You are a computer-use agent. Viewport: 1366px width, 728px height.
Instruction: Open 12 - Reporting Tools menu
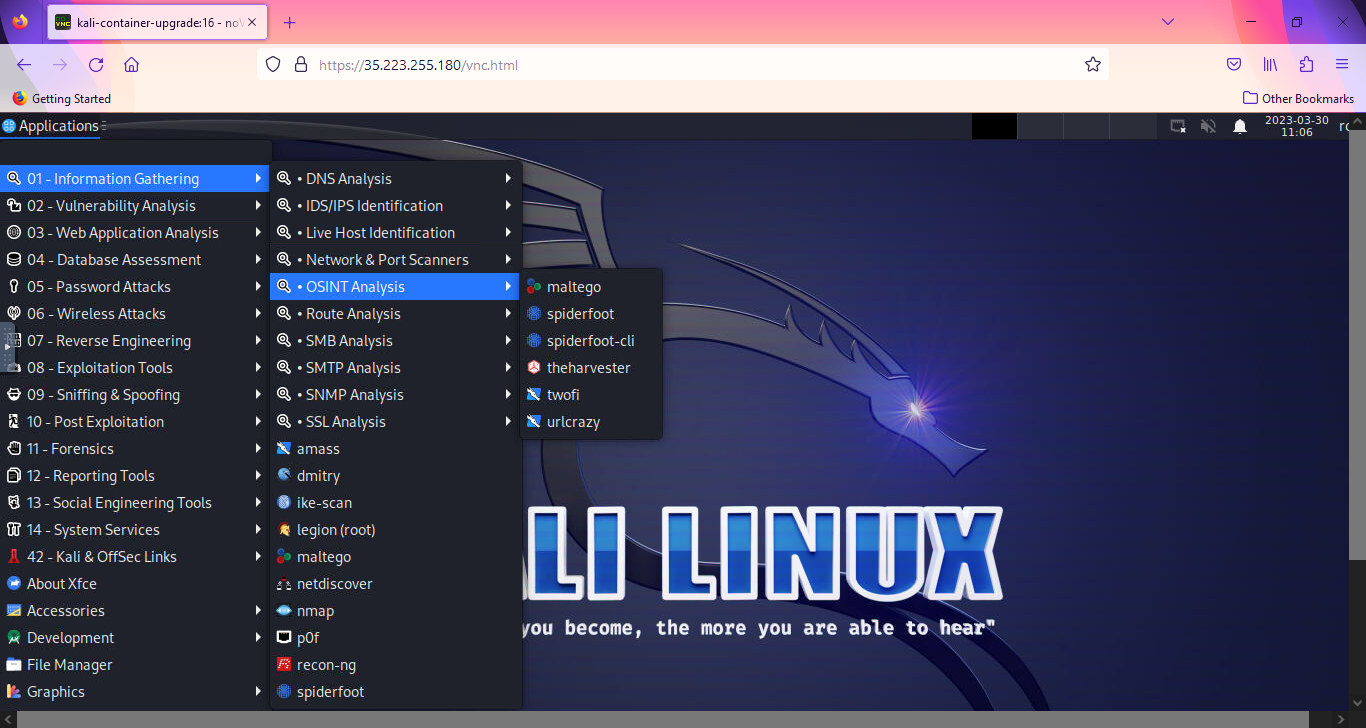click(135, 476)
